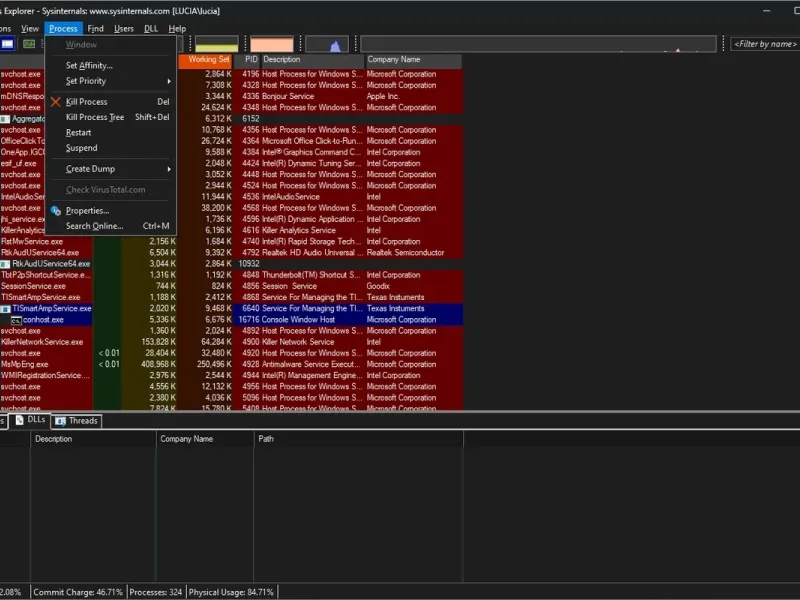This screenshot has height=600, width=800.
Task: Sort lower pane by Company Name header
Action: [187, 439]
